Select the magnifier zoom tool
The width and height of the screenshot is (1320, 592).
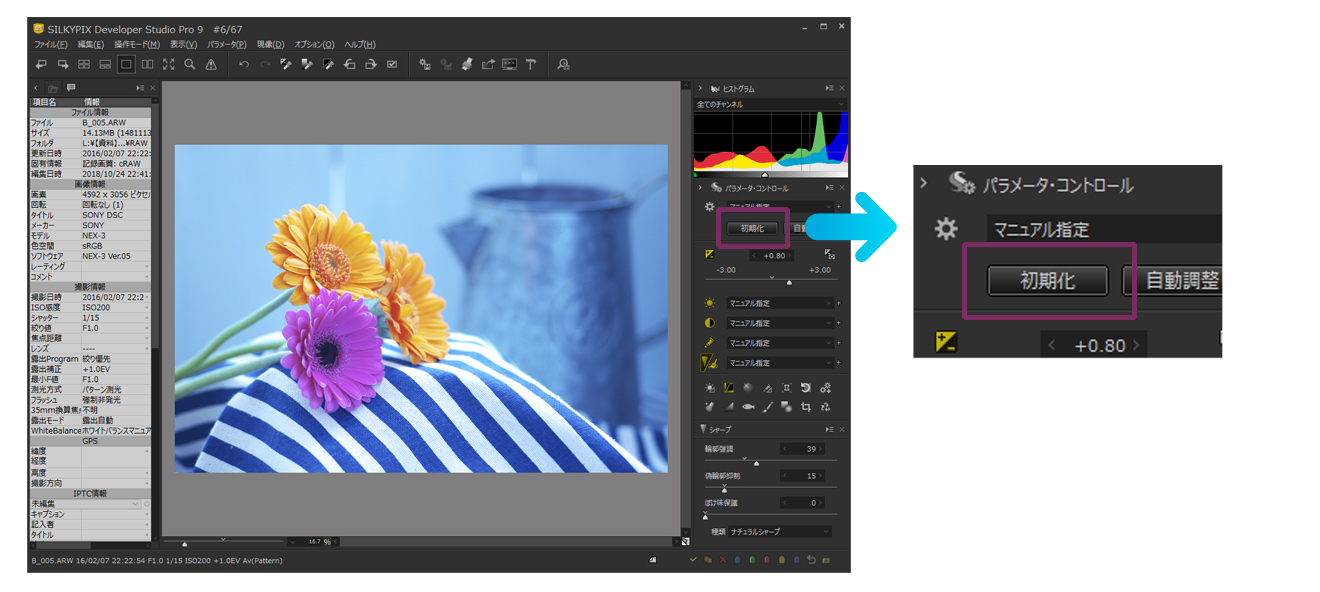tap(189, 64)
